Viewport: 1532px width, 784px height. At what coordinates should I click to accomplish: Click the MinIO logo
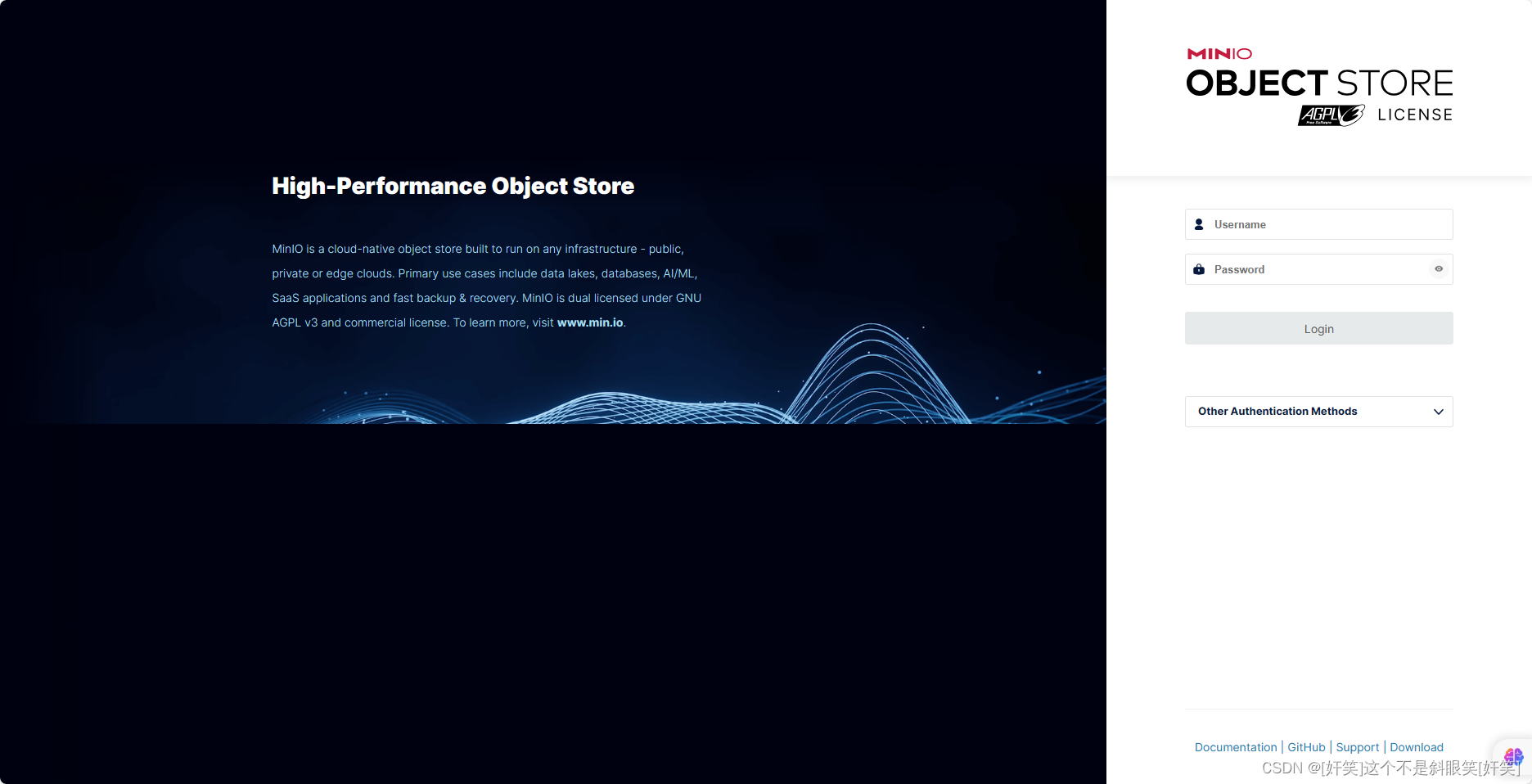point(1219,54)
